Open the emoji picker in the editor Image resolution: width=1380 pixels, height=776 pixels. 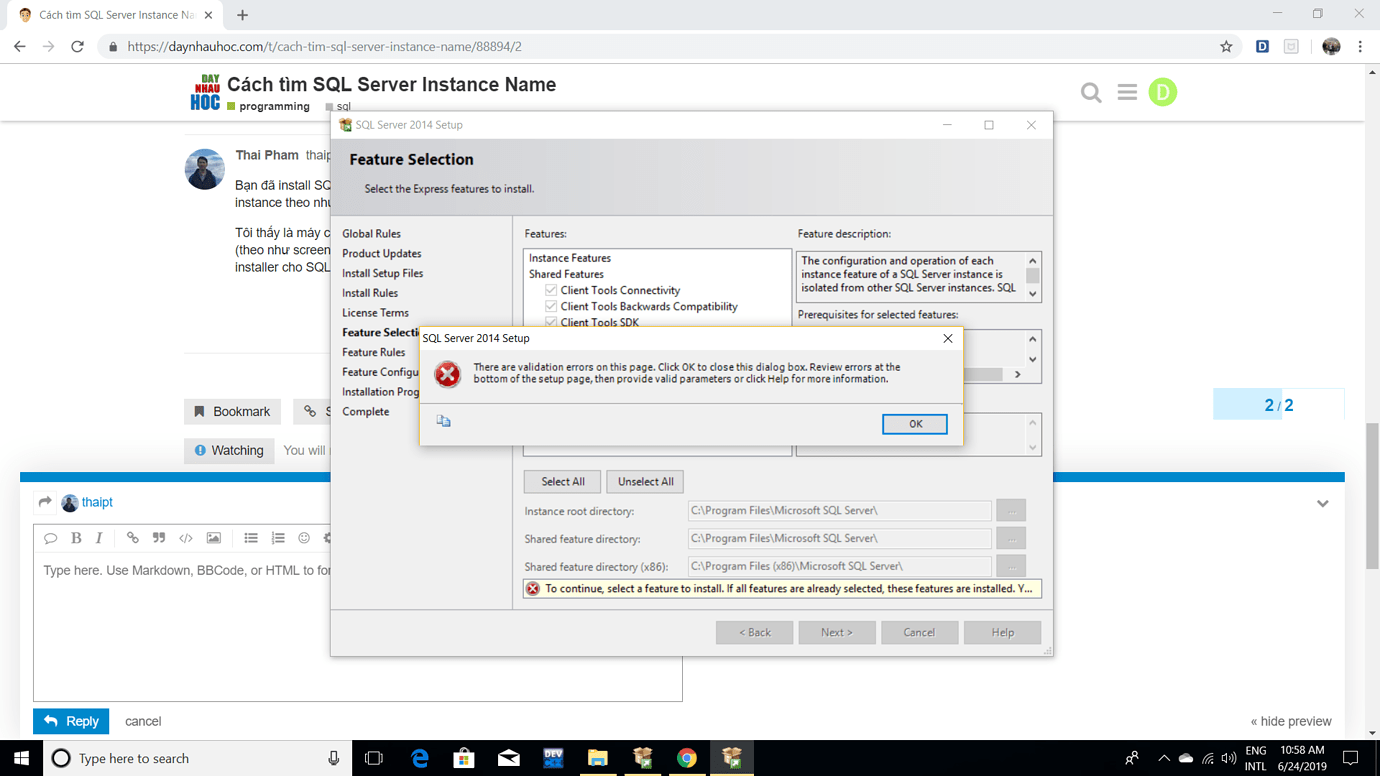click(304, 537)
